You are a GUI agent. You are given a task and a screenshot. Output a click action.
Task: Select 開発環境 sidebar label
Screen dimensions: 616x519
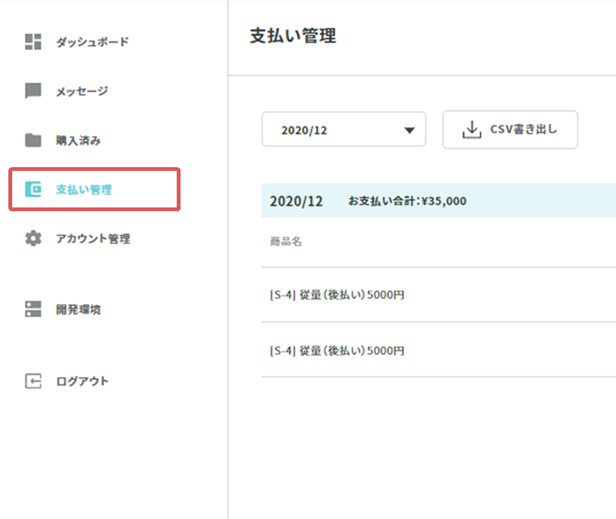[79, 310]
